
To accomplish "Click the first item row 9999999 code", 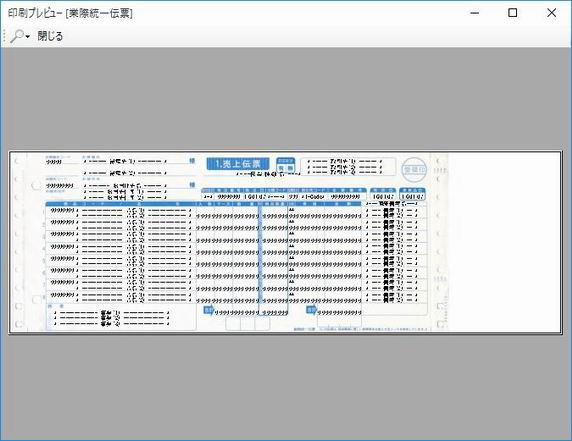I will 62,210.
